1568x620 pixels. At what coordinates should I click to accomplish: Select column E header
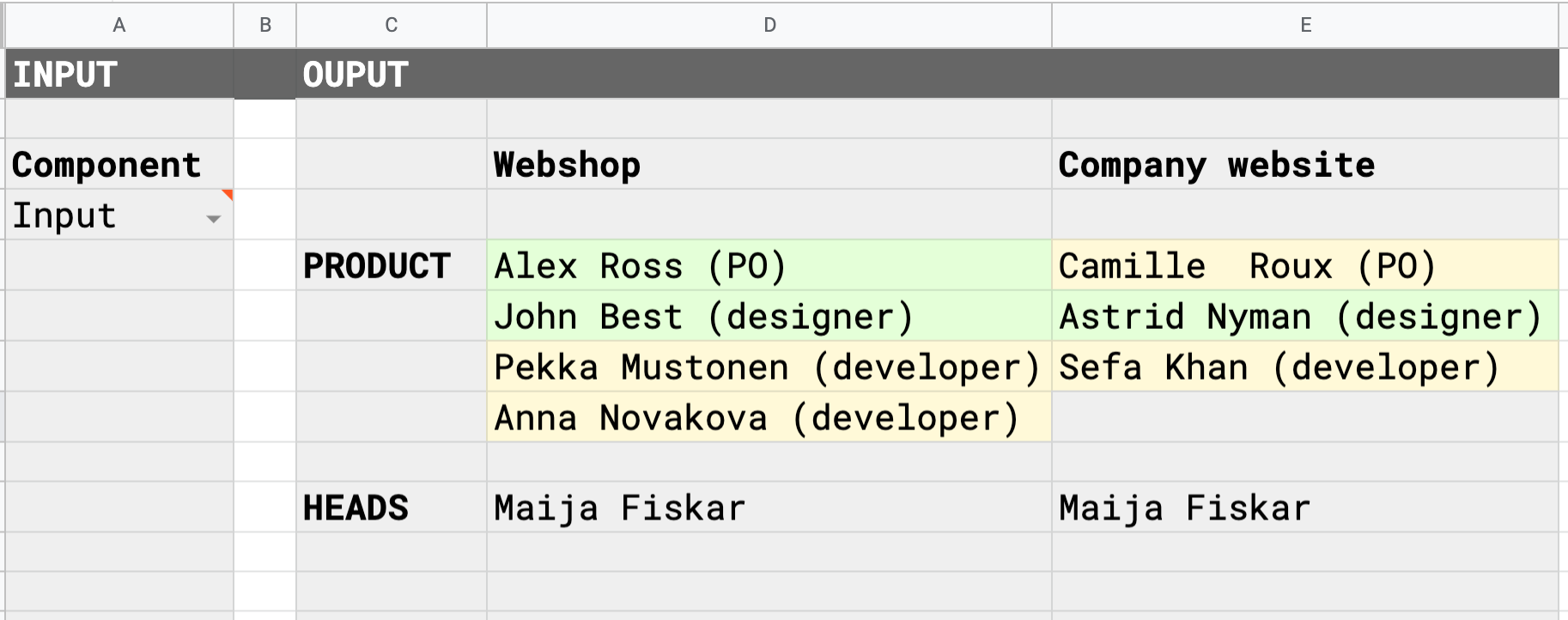[x=1305, y=25]
